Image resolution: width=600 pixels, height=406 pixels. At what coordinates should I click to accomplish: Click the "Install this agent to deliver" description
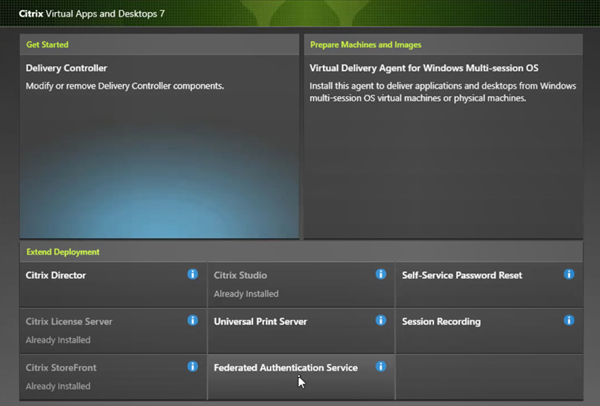[443, 92]
